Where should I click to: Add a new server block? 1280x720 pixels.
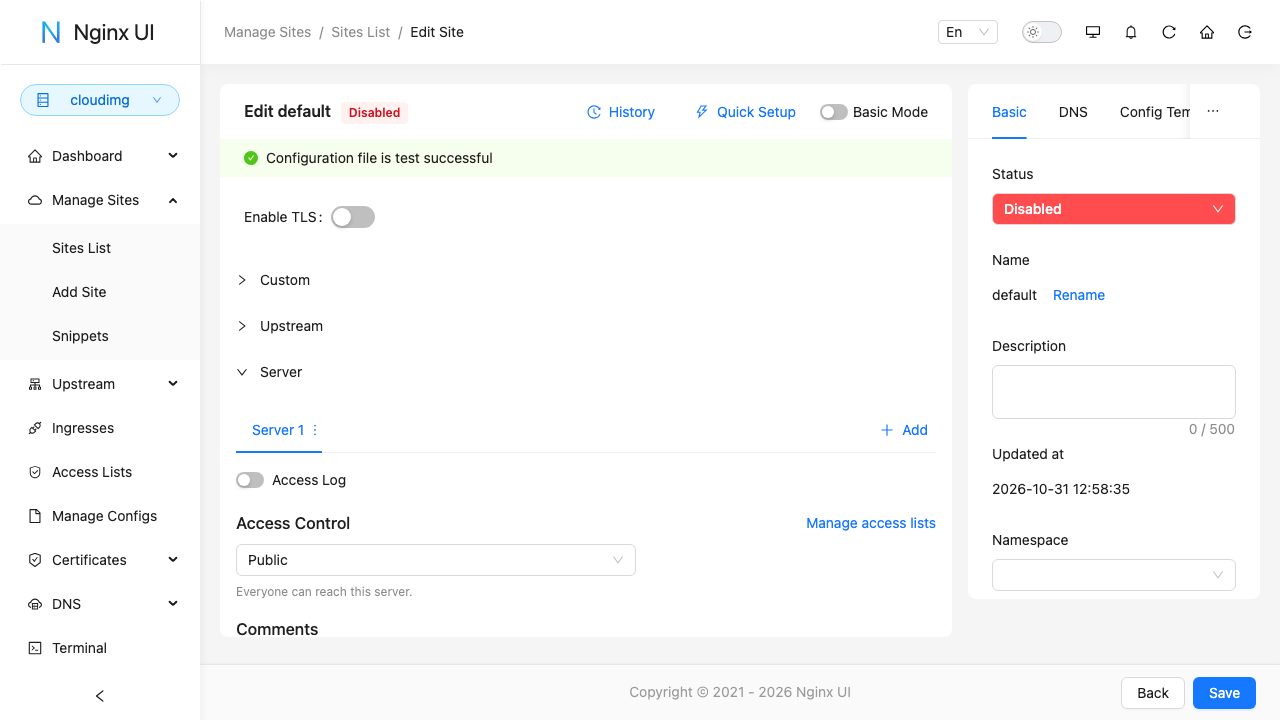(x=904, y=430)
